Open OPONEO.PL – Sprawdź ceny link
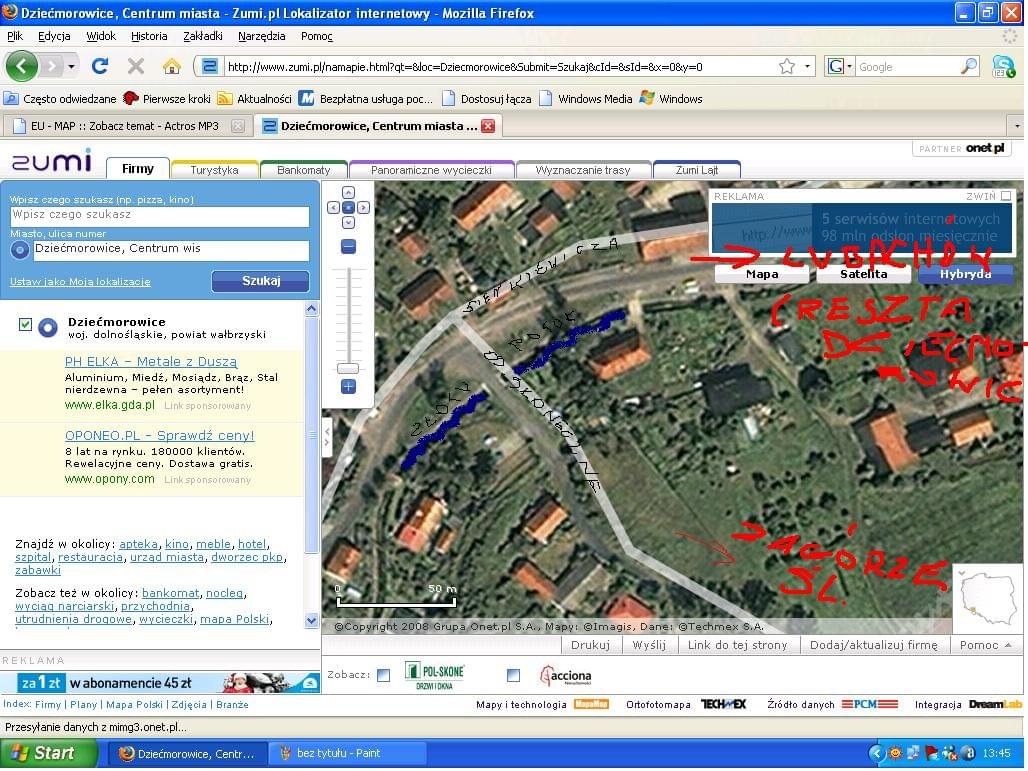Image resolution: width=1028 pixels, height=771 pixels. (x=159, y=435)
